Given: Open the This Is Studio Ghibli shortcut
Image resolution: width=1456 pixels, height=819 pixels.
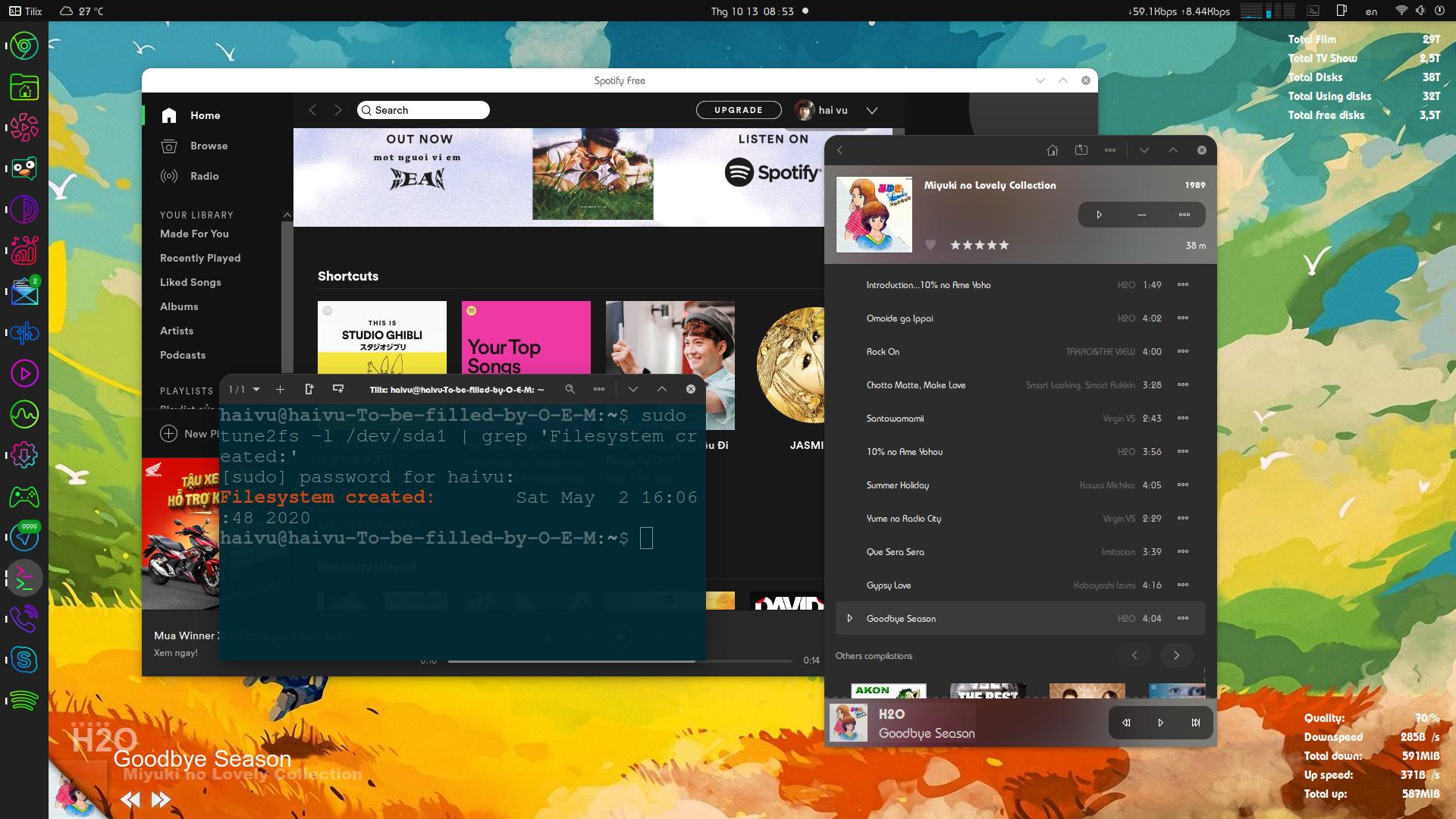Looking at the screenshot, I should tap(382, 338).
